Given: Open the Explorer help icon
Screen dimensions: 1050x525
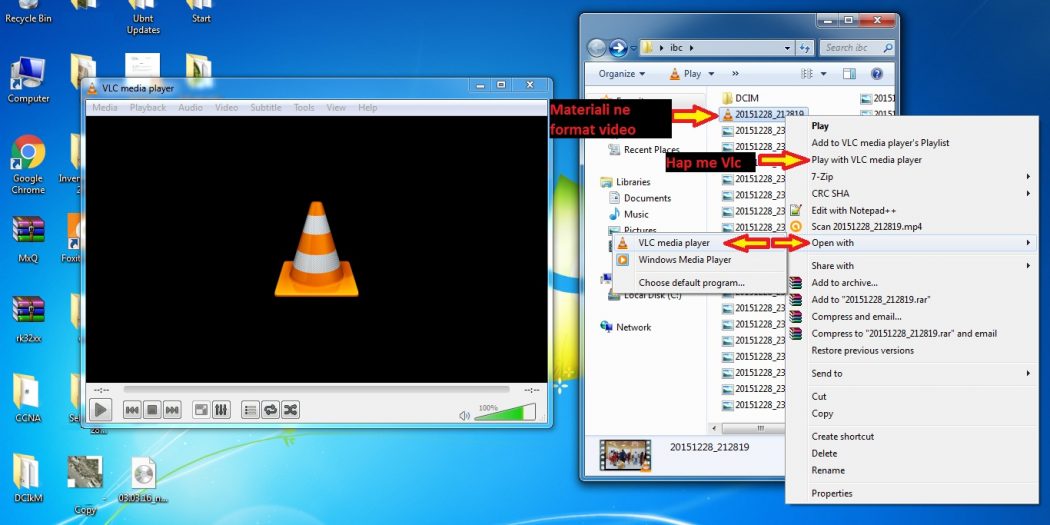Looking at the screenshot, I should coord(877,74).
